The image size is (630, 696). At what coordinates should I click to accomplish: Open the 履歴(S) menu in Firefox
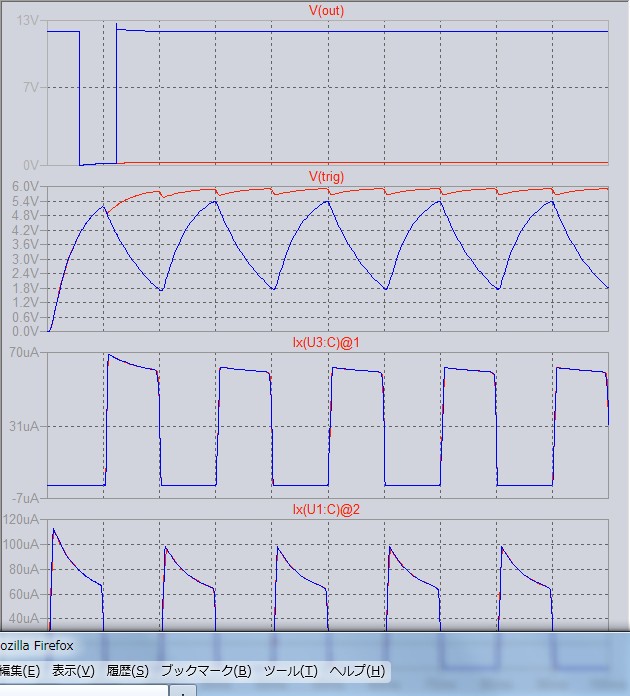click(127, 671)
